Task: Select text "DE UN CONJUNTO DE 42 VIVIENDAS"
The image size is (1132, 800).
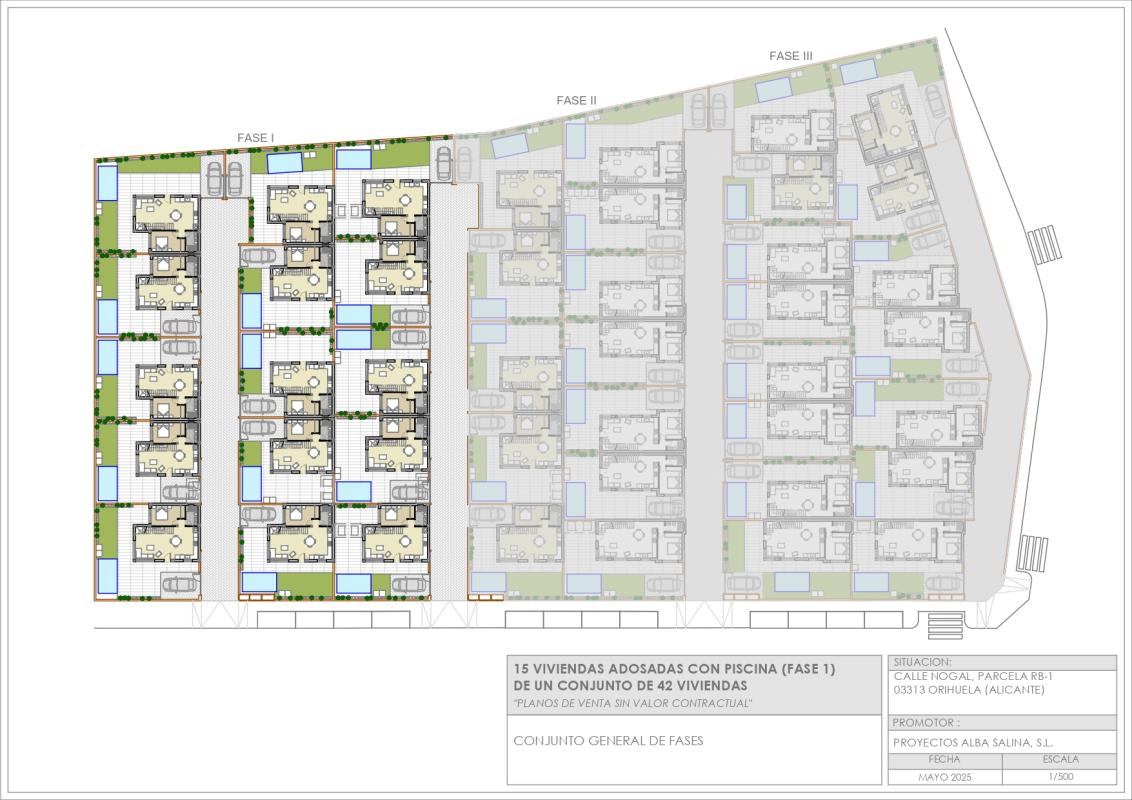Action: [x=630, y=685]
